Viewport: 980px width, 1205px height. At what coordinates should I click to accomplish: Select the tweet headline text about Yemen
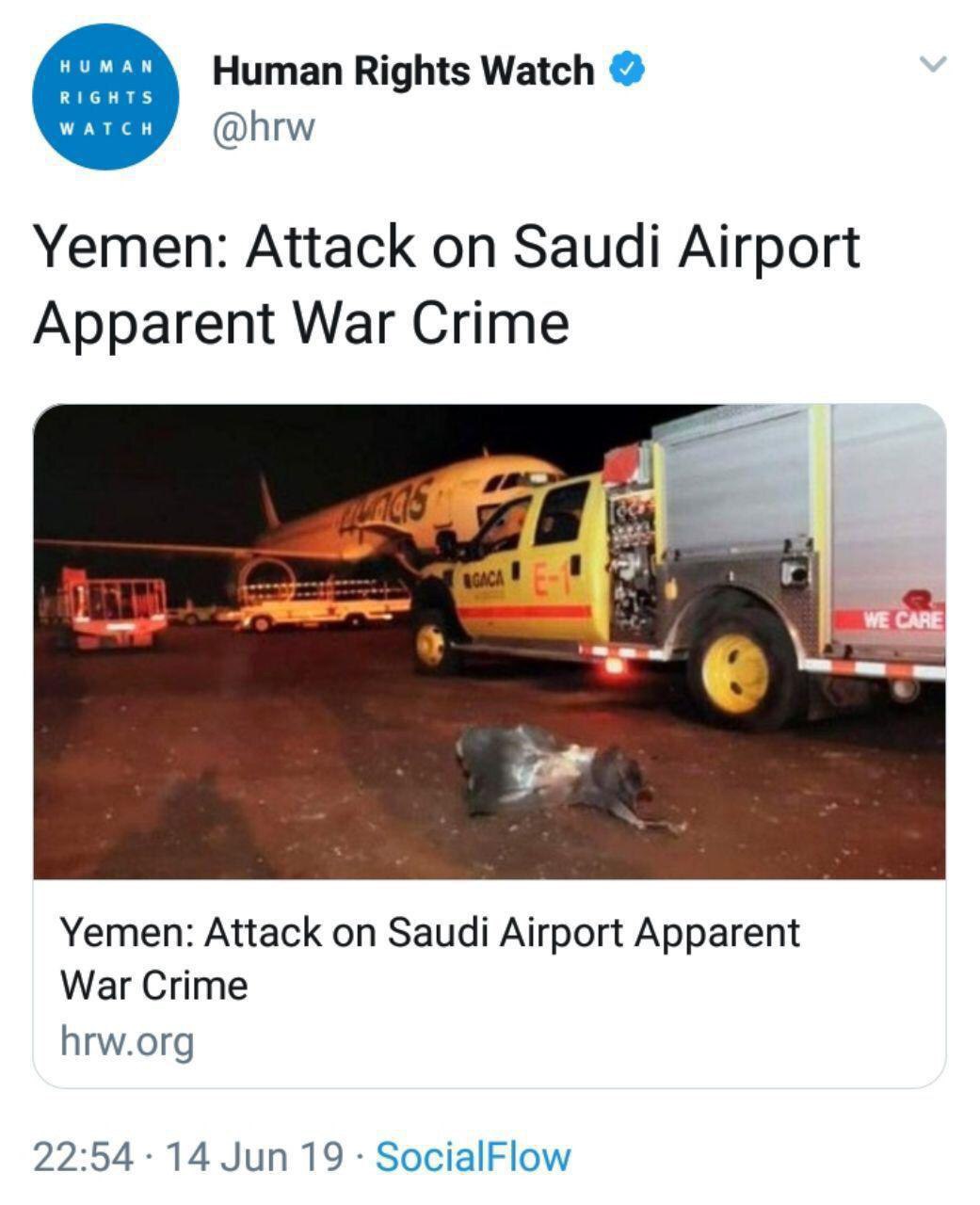tap(447, 284)
